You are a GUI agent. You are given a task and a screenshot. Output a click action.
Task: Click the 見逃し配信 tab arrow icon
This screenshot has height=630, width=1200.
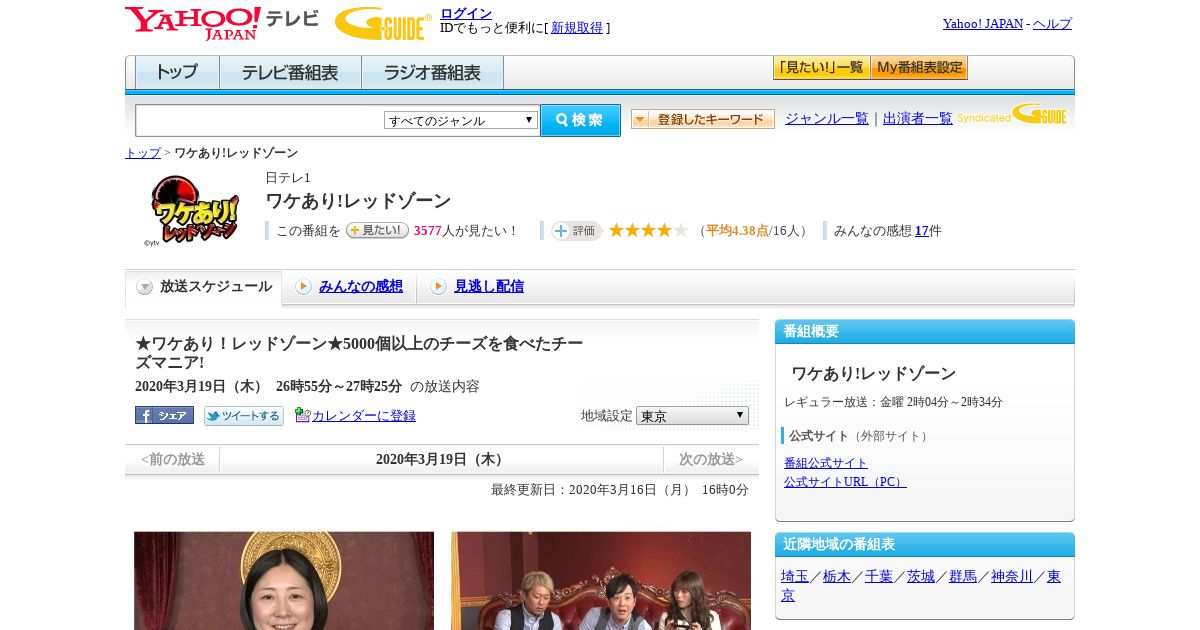[x=438, y=287]
